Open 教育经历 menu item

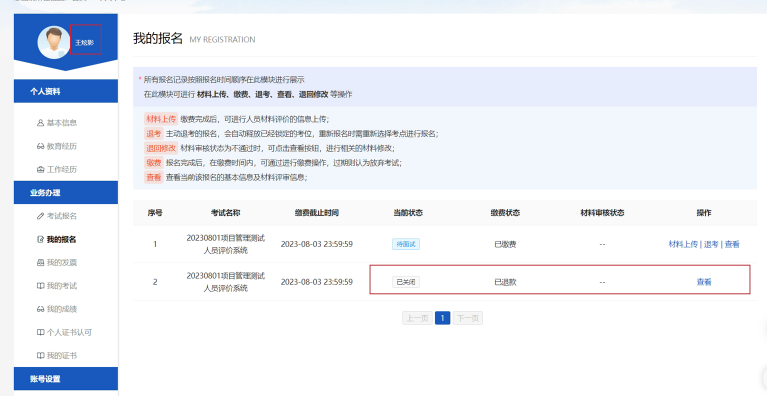(62, 146)
